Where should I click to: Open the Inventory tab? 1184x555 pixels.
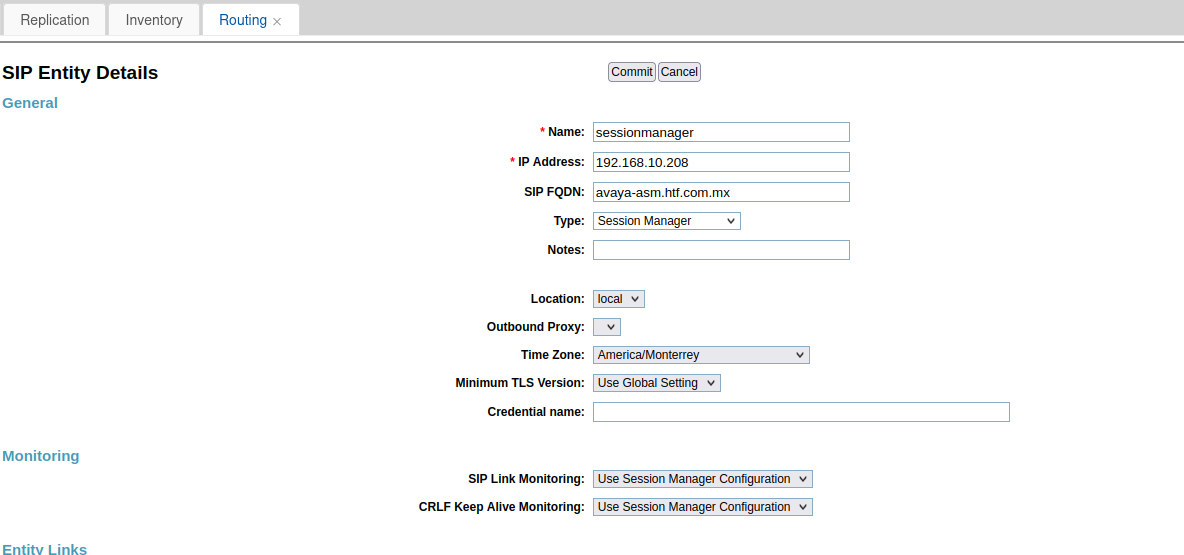point(154,20)
